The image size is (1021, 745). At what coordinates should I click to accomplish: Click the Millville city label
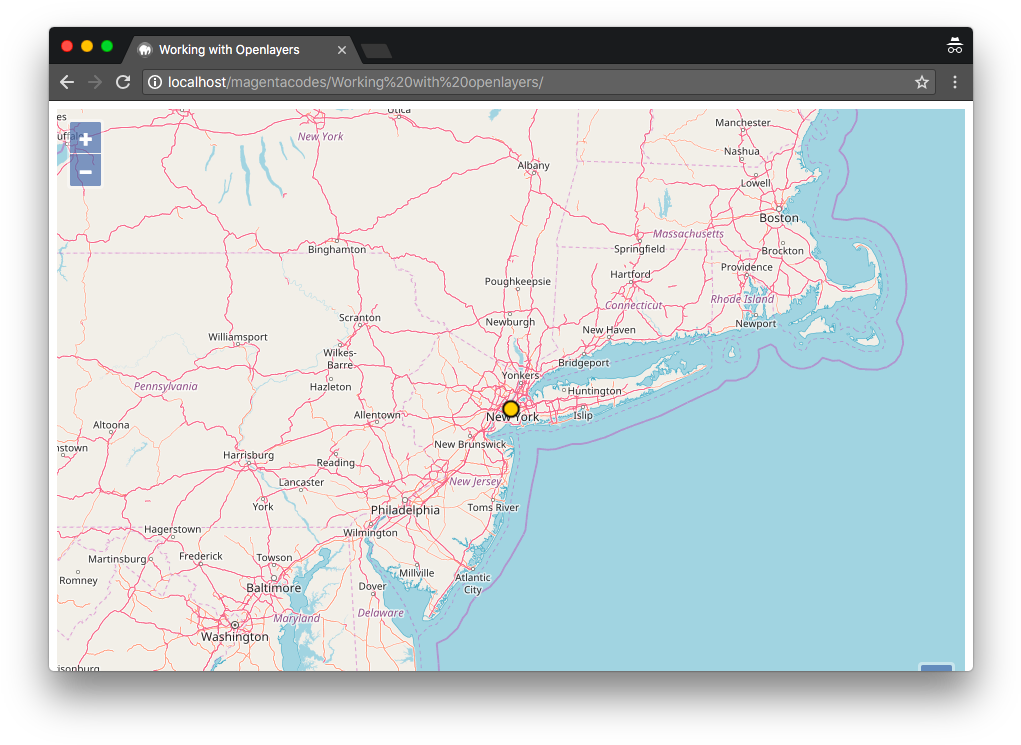click(x=417, y=573)
